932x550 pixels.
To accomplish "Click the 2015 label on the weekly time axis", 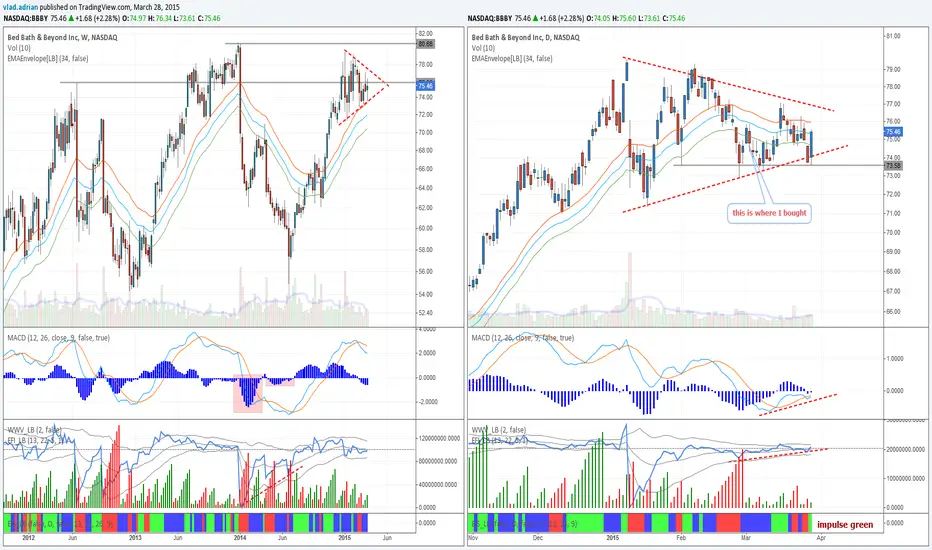I will [345, 538].
